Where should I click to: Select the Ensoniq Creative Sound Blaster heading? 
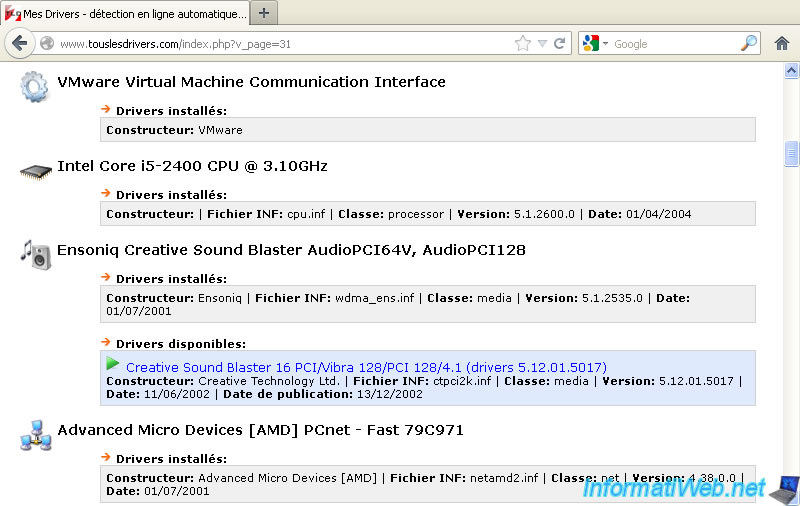click(291, 250)
